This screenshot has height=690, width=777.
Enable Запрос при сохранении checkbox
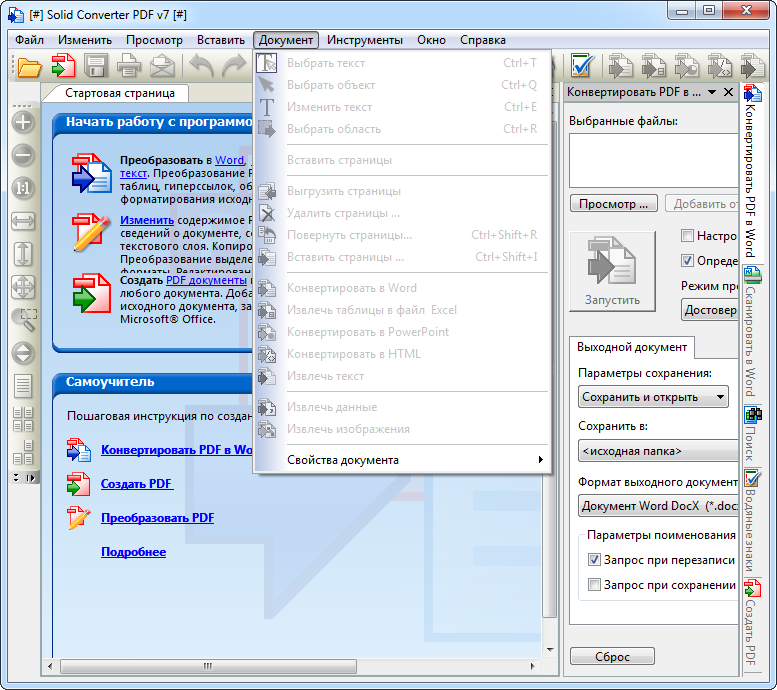pos(594,585)
